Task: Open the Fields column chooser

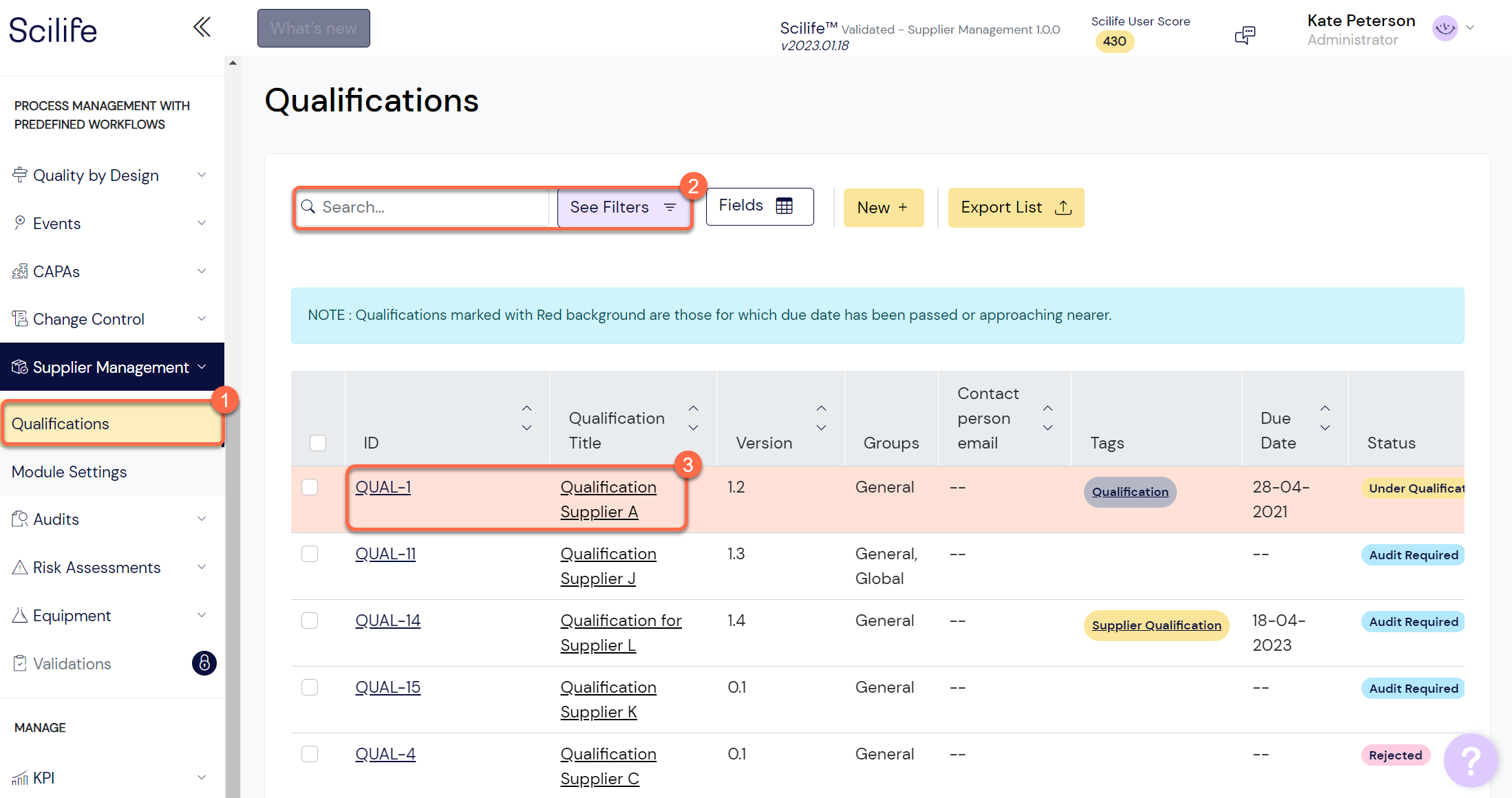Action: (760, 206)
